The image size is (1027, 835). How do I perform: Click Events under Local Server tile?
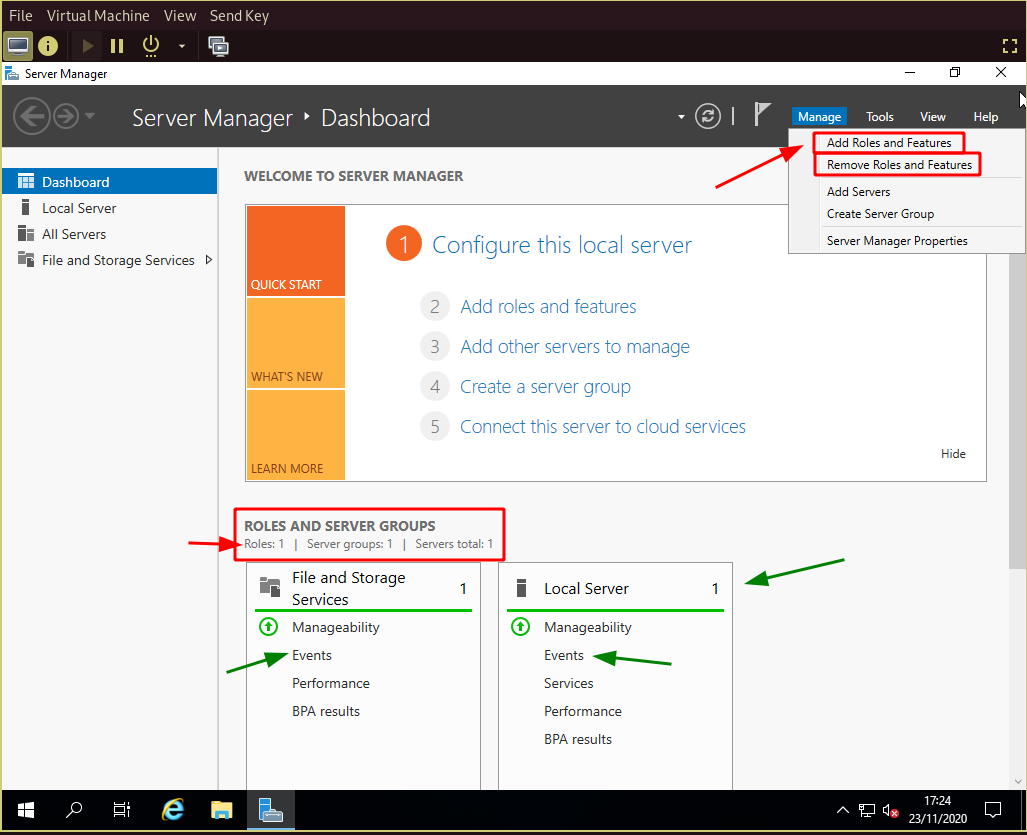pos(563,656)
